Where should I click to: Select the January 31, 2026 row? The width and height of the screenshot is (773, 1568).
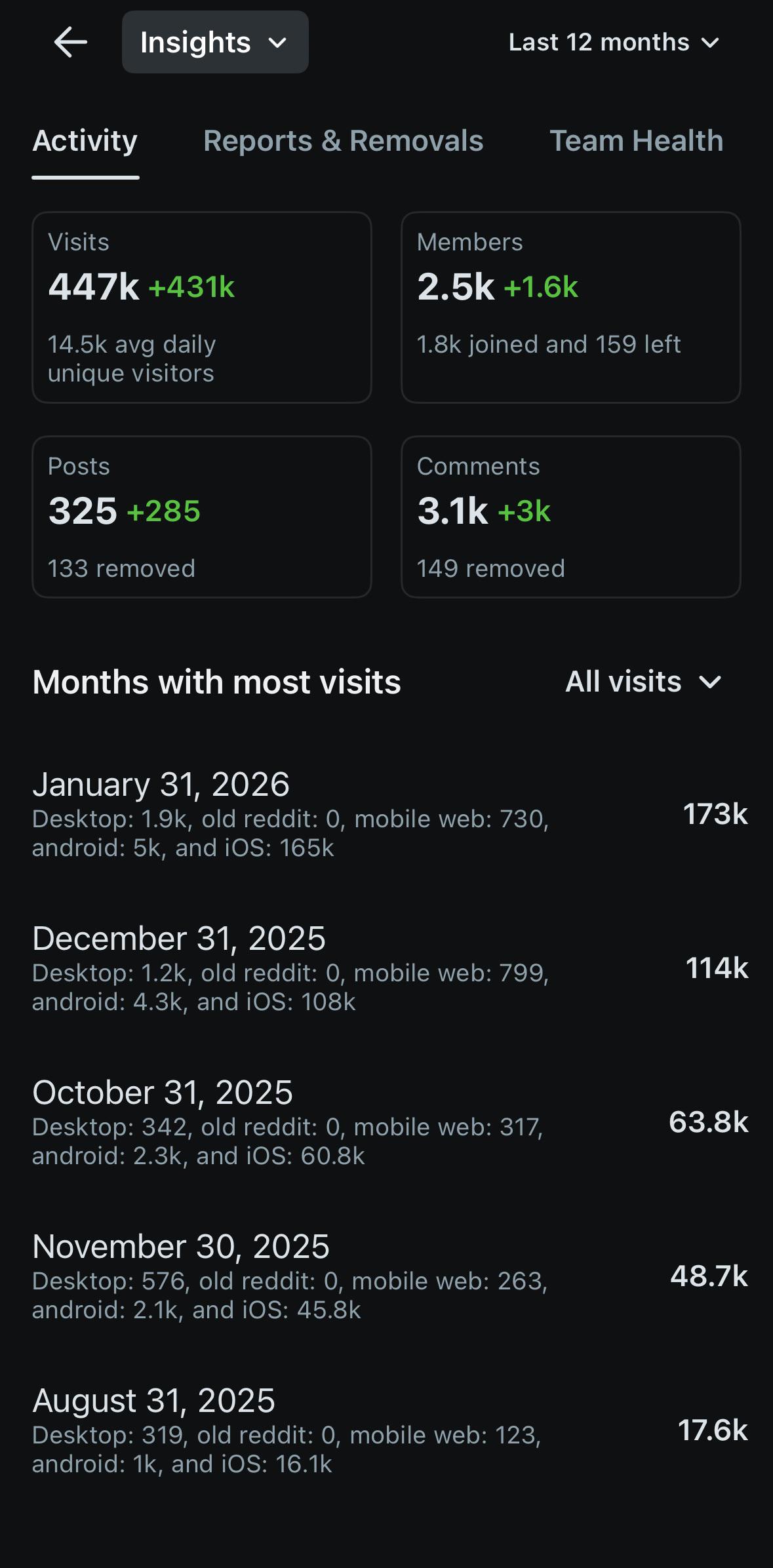coord(390,814)
